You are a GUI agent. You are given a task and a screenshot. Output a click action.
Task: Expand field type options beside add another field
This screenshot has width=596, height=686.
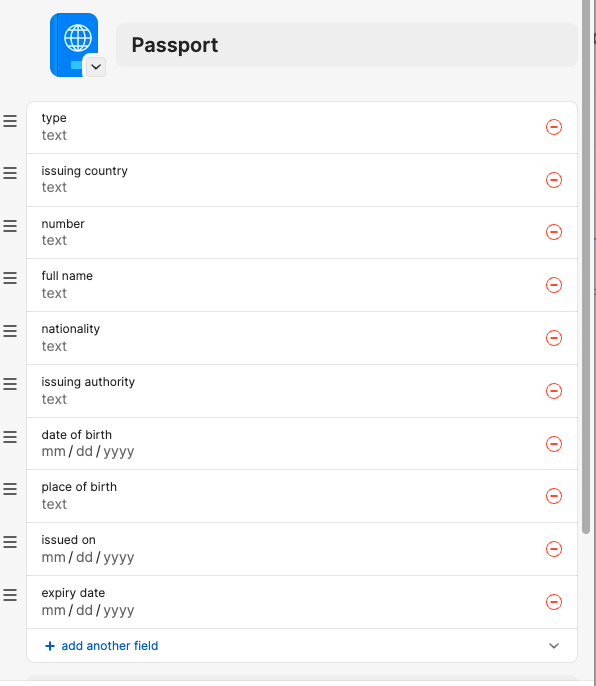[554, 646]
